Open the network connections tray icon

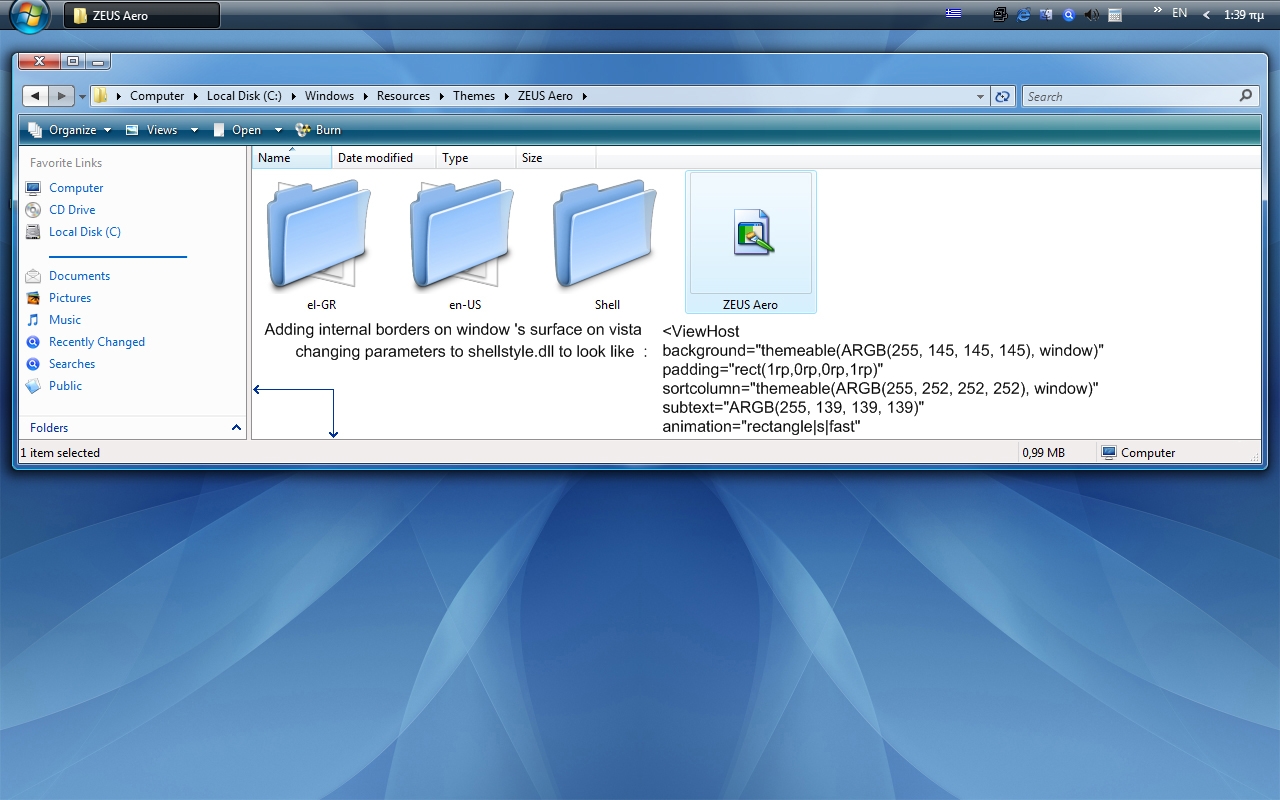point(1000,14)
